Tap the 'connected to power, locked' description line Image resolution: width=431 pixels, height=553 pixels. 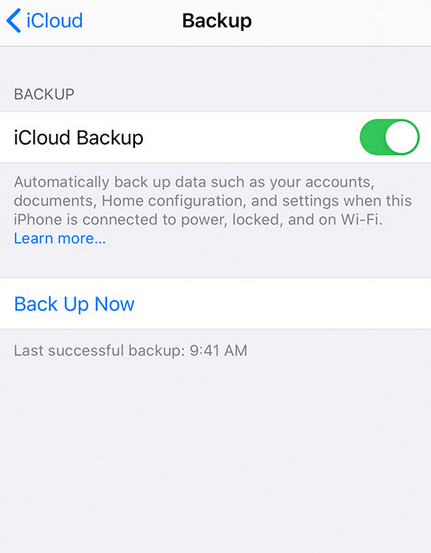(x=198, y=219)
